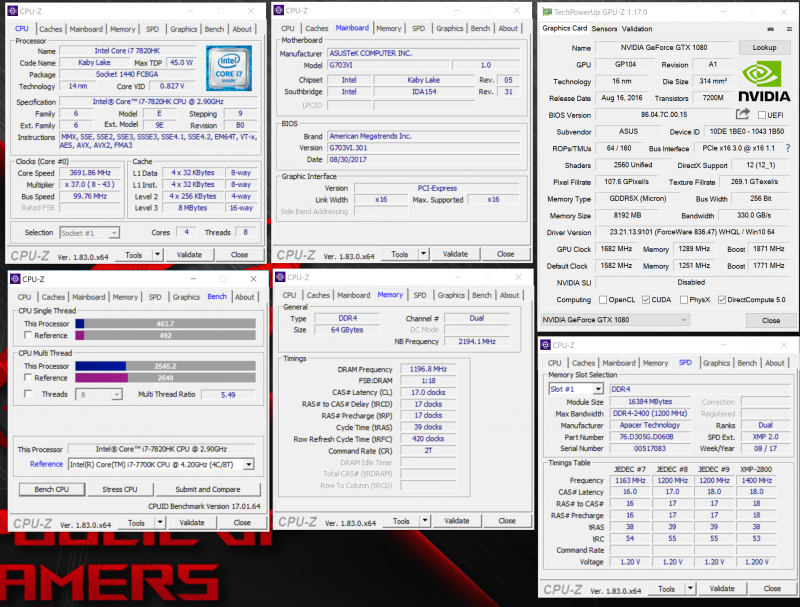Click the Driver Version value in GPU-Z
This screenshot has width=800, height=607.
(x=692, y=232)
